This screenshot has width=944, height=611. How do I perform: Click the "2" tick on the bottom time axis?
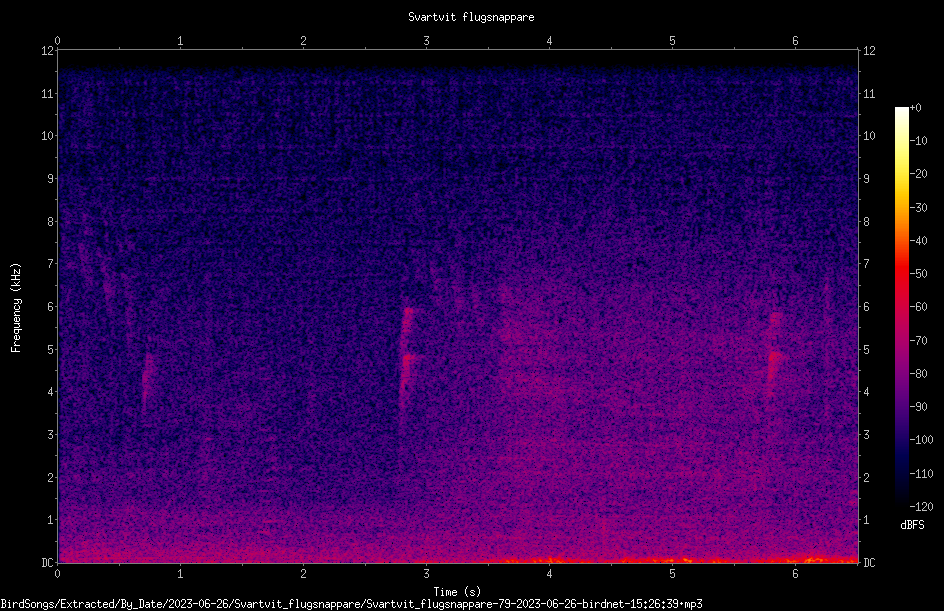point(303,574)
